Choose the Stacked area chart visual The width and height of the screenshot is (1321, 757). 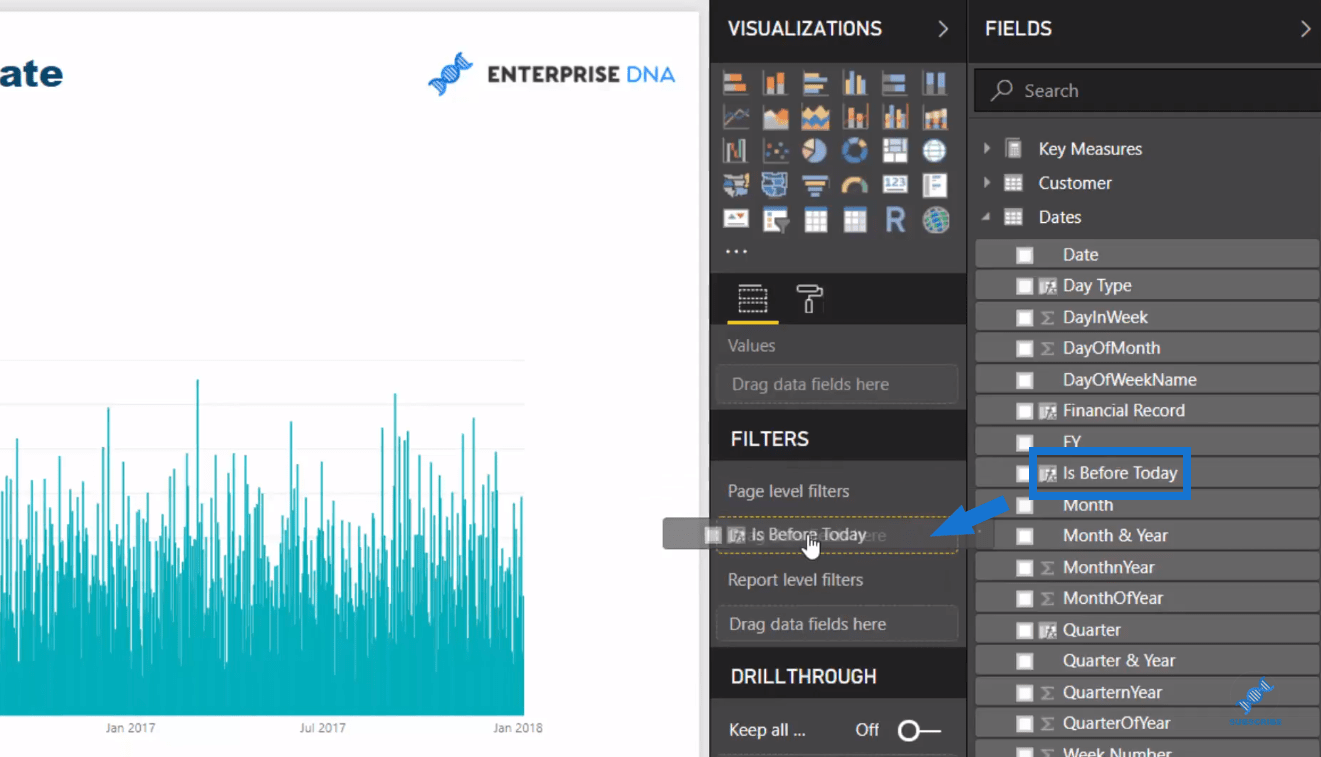pyautogui.click(x=815, y=118)
